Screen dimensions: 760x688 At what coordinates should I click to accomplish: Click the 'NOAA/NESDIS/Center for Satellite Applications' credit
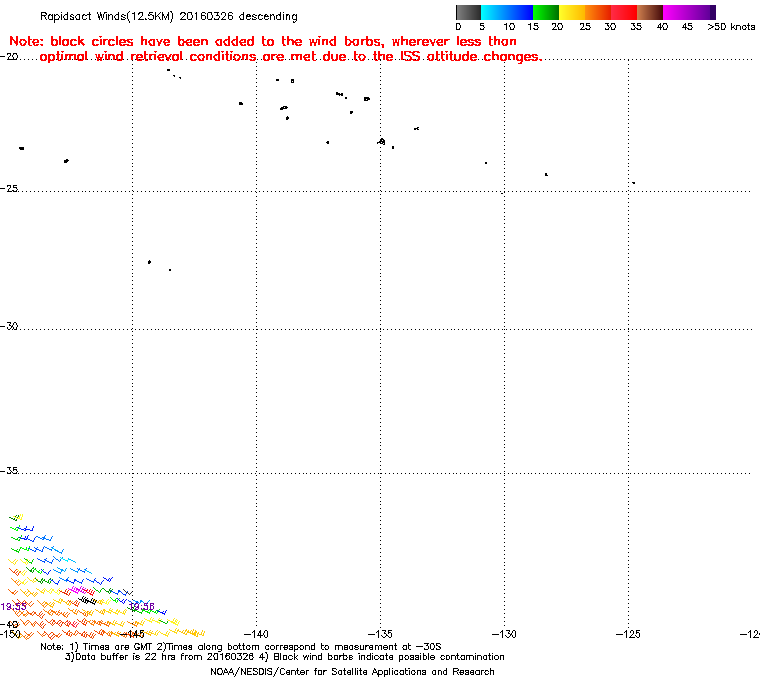point(352,672)
